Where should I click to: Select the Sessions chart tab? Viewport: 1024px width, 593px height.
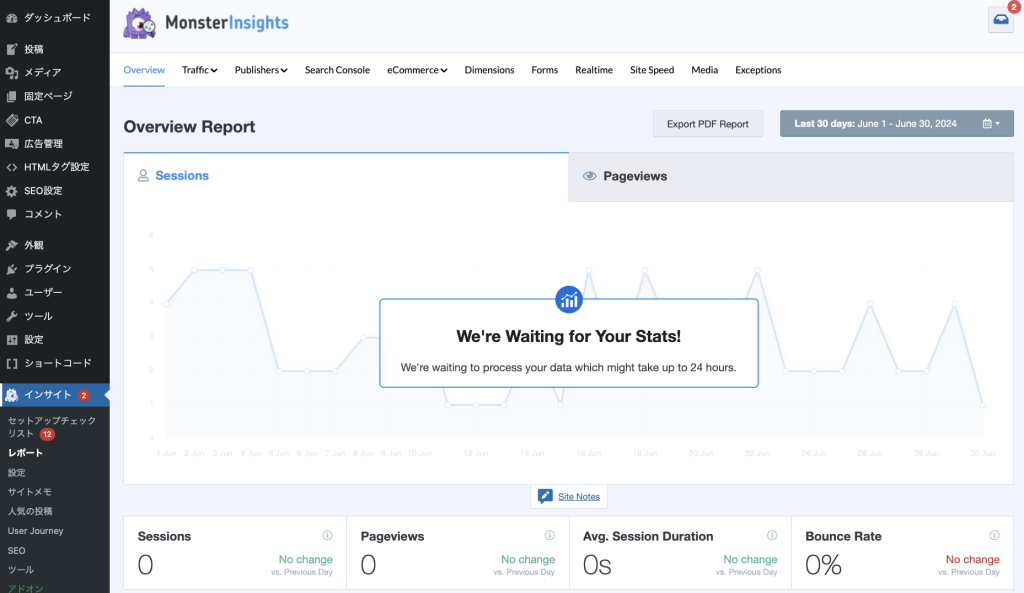(x=345, y=176)
